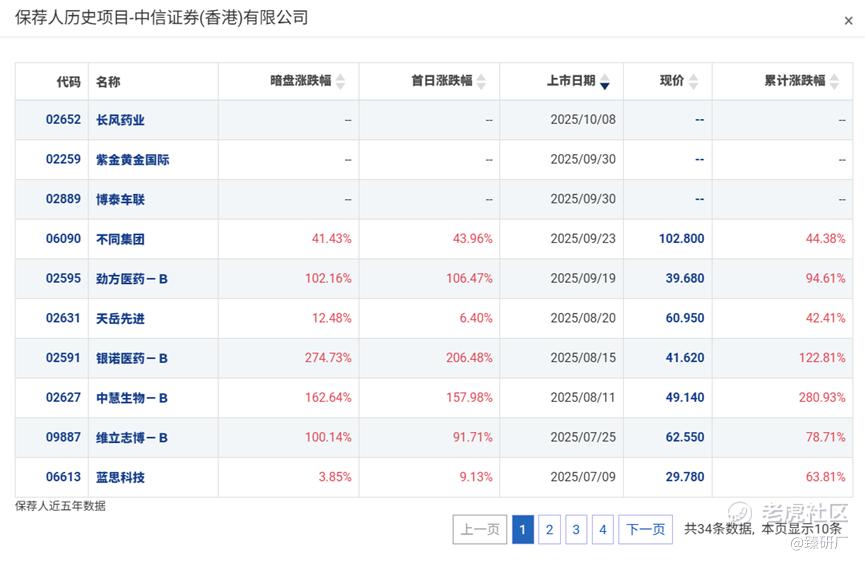This screenshot has height=563, width=865.
Task: Go to page 2
Action: pos(549,529)
